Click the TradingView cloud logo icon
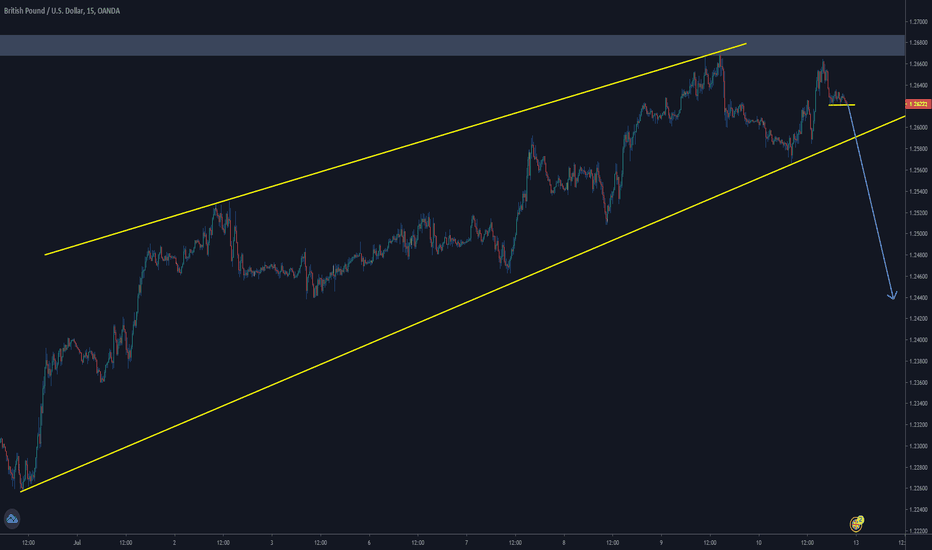The image size is (932, 550). 12,519
